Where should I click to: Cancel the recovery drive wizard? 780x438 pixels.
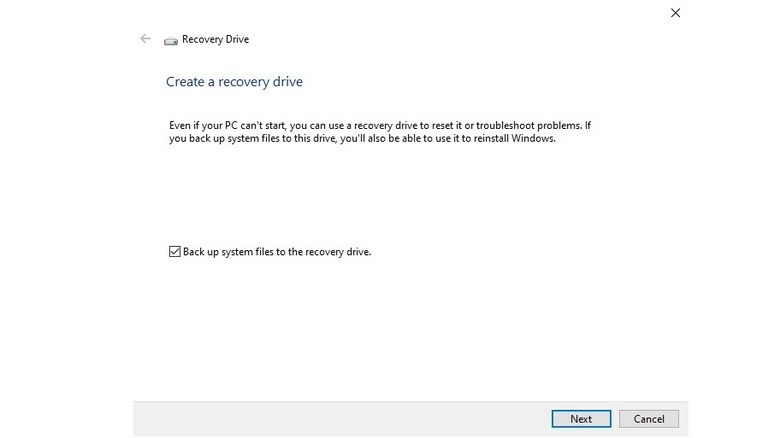click(x=649, y=419)
